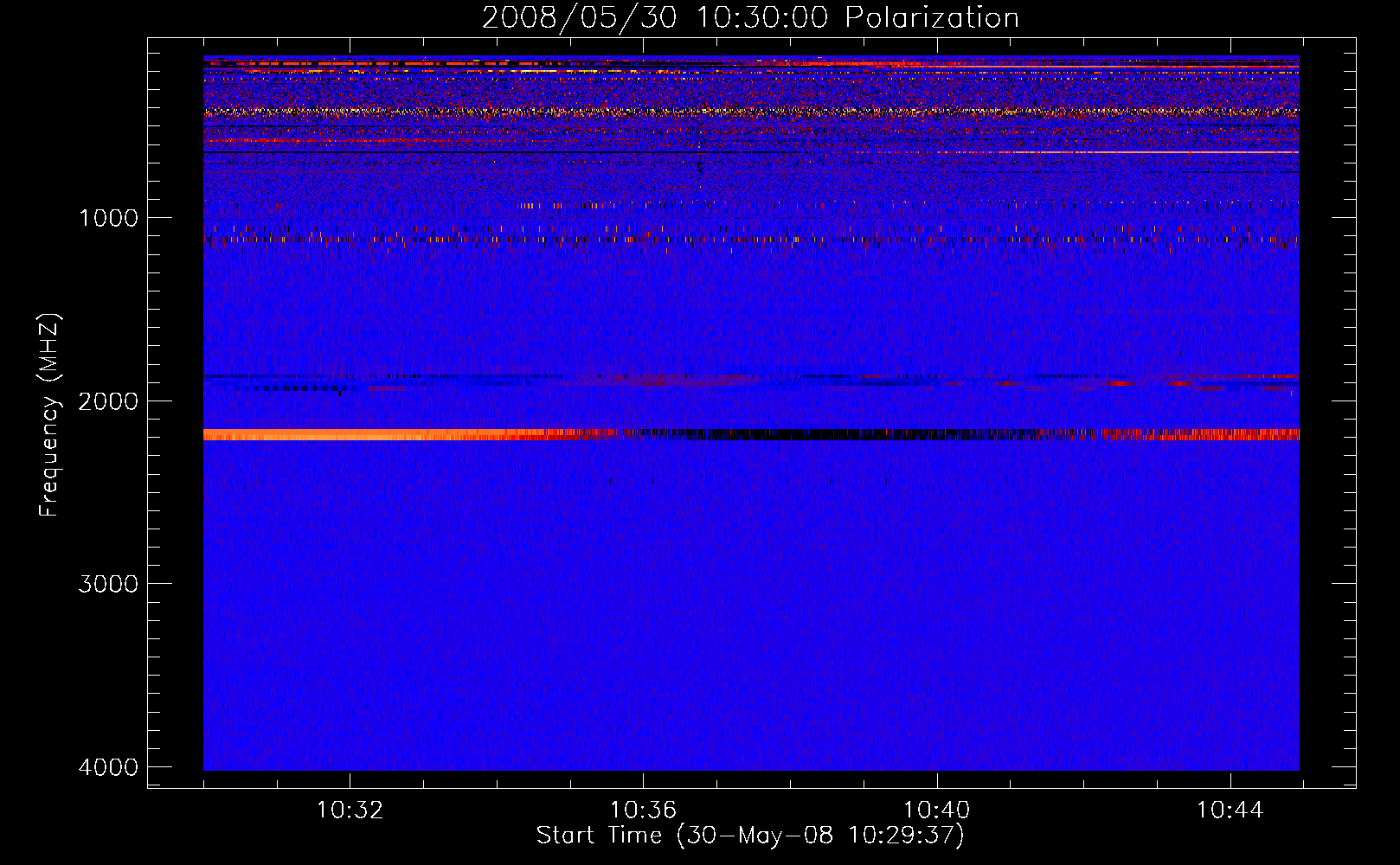Click the 10:32 time tick label
Image resolution: width=1400 pixels, height=865 pixels.
coord(350,811)
